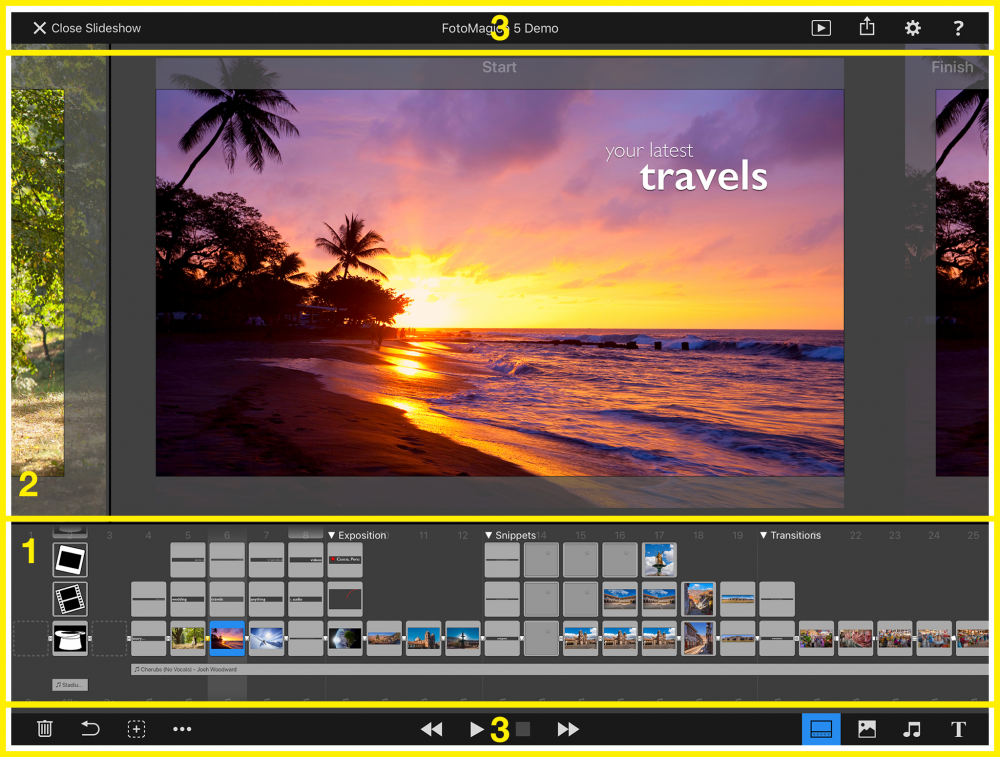This screenshot has width=1000, height=757.
Task: Toggle the blue highlighted timeline view button
Action: (821, 729)
